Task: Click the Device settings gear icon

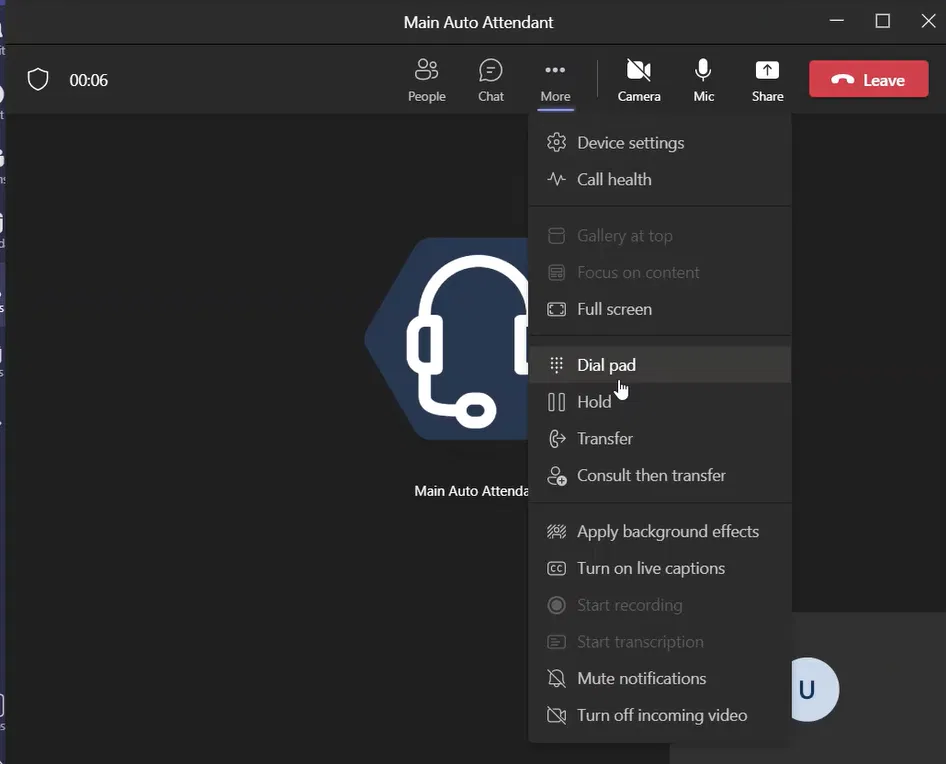Action: (557, 143)
